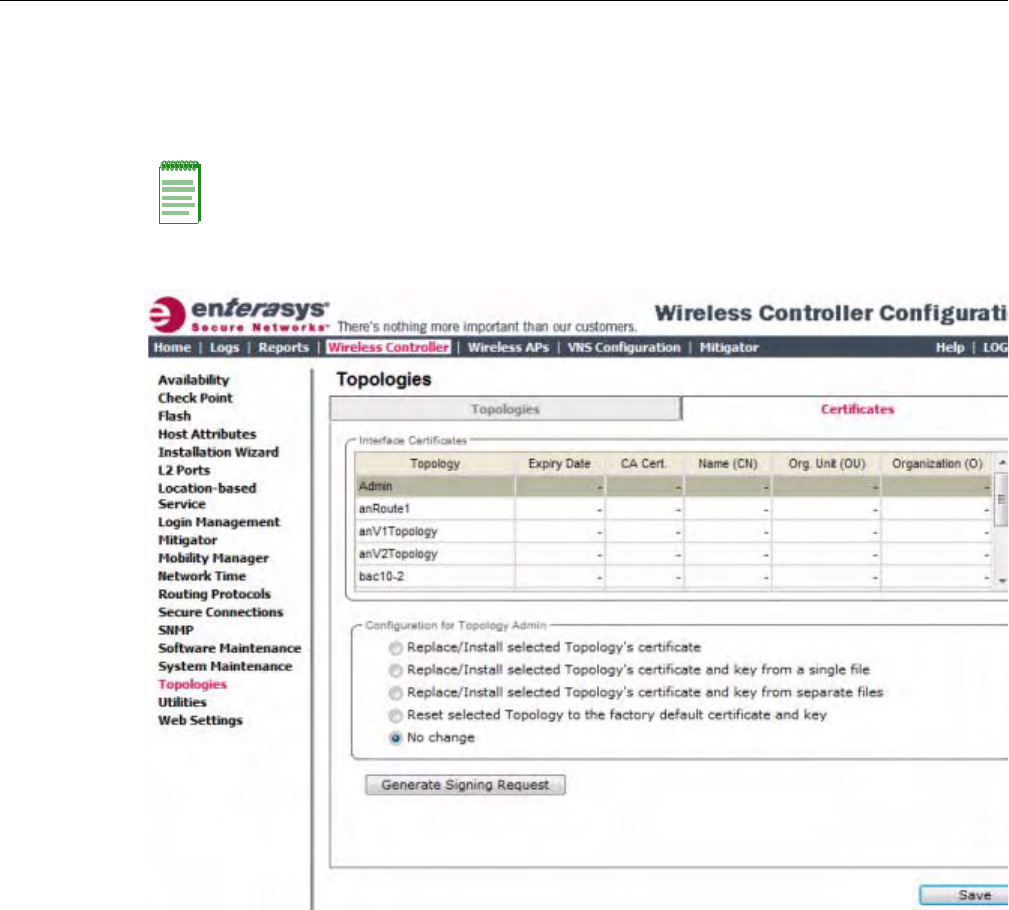Select the Wireless Controller menu
Image resolution: width=1009 pixels, height=910 pixels.
click(x=389, y=348)
